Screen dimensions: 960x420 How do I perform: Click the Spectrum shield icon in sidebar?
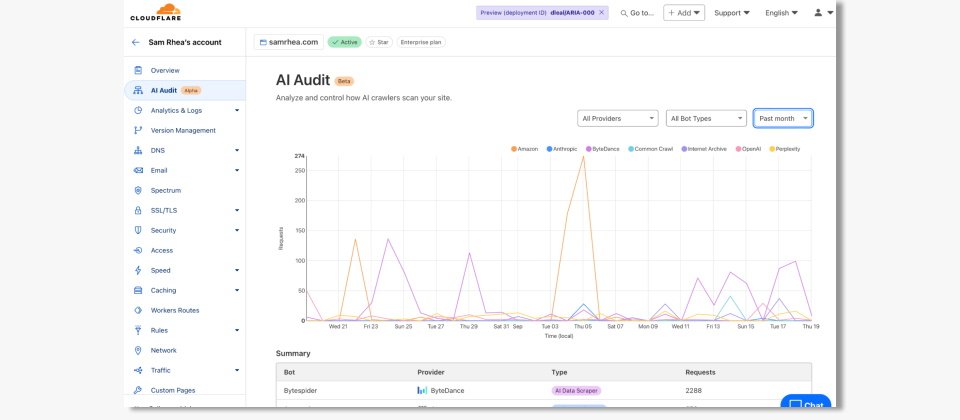tap(137, 190)
